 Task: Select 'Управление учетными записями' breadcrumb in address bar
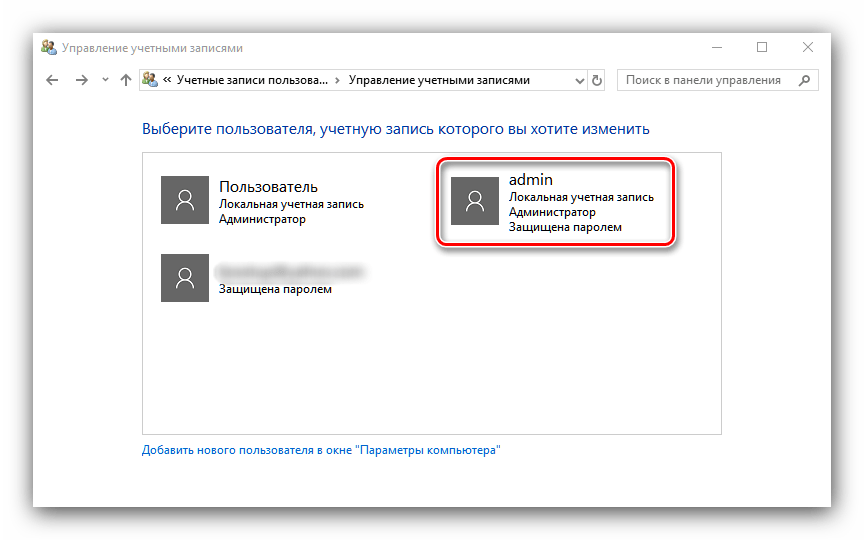pyautogui.click(x=439, y=80)
